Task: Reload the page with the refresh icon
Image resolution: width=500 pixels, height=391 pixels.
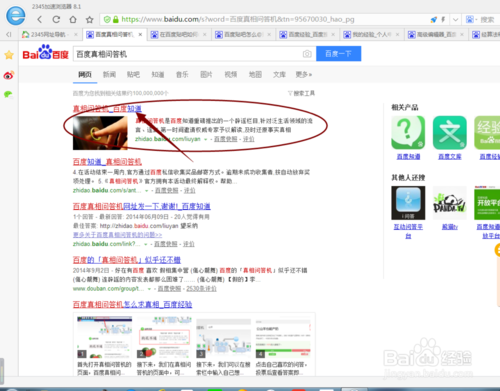Action: [56, 19]
